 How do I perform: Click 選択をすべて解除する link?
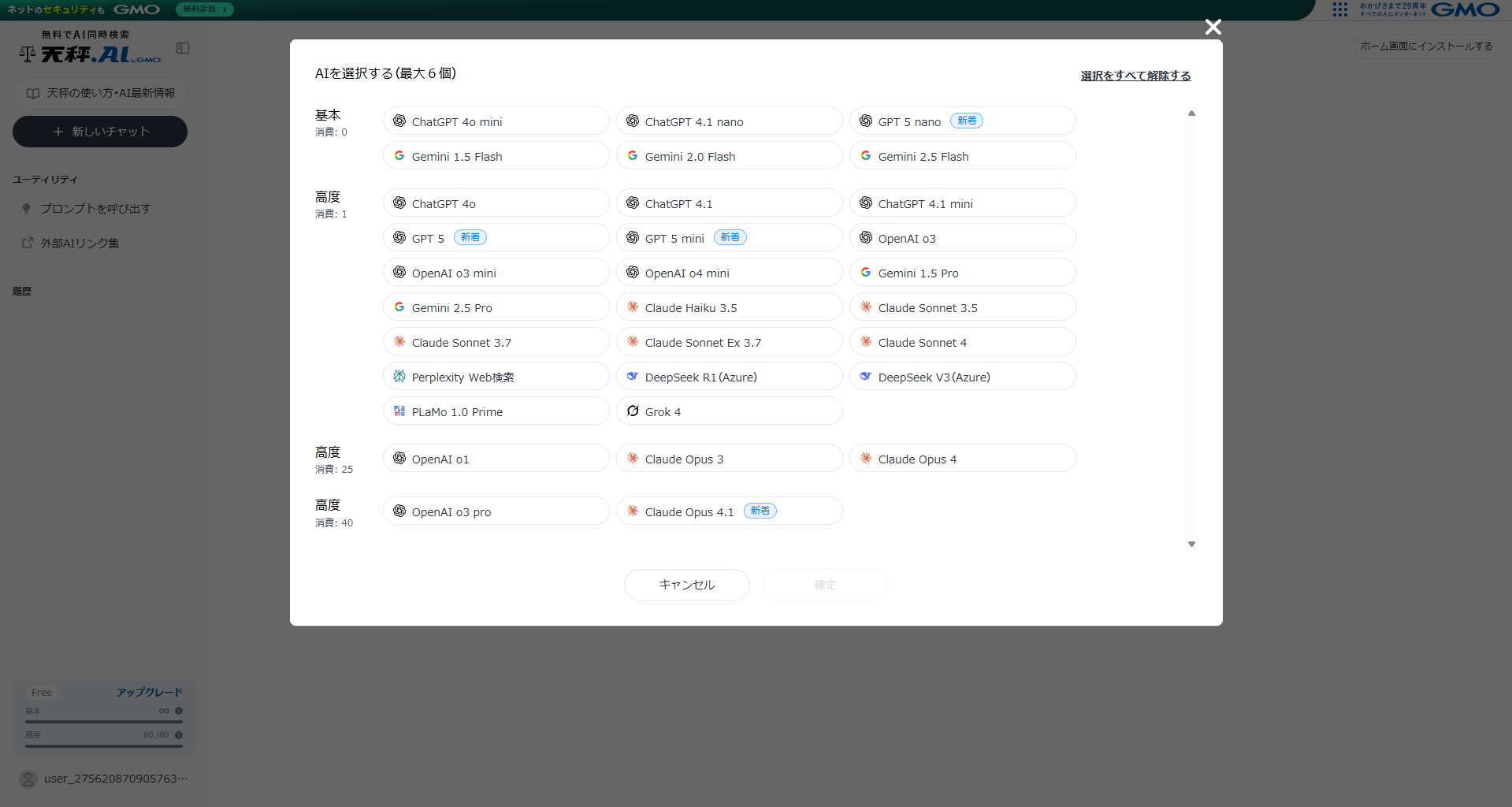(x=1135, y=76)
